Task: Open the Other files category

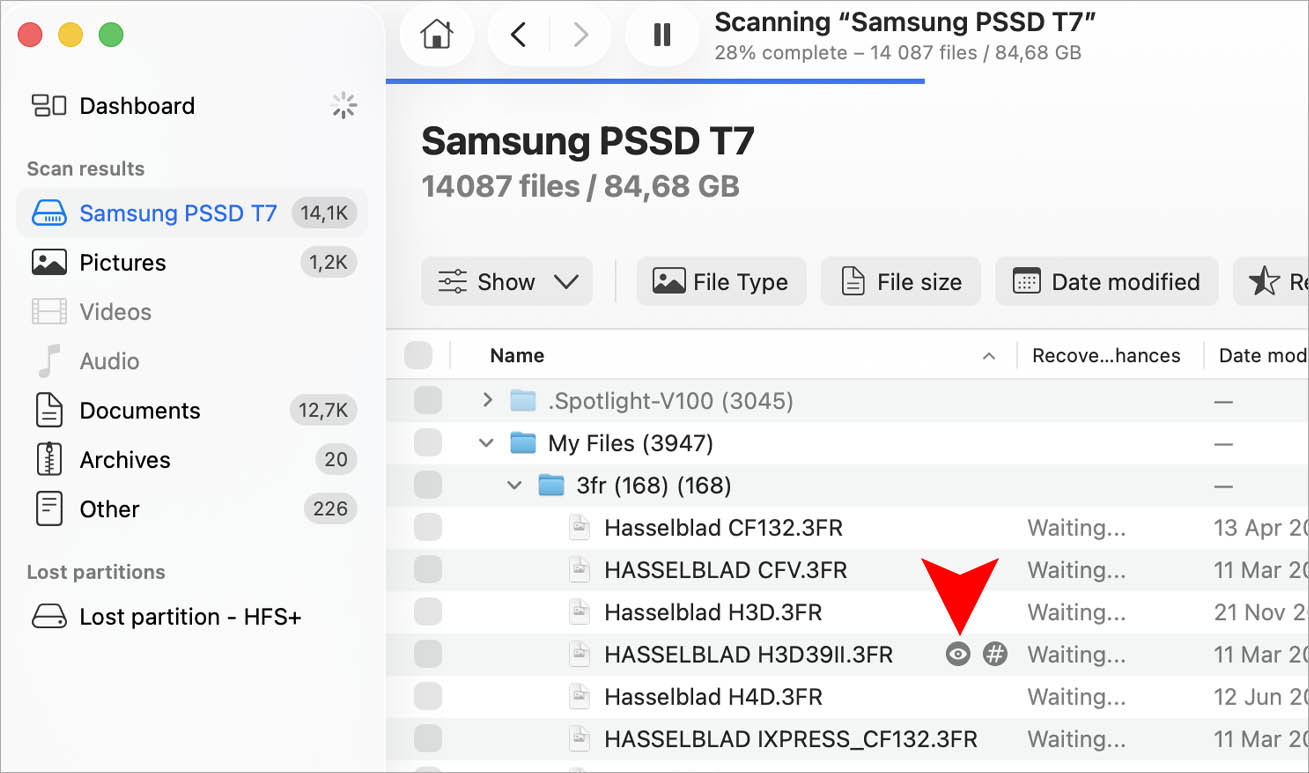Action: click(x=108, y=508)
